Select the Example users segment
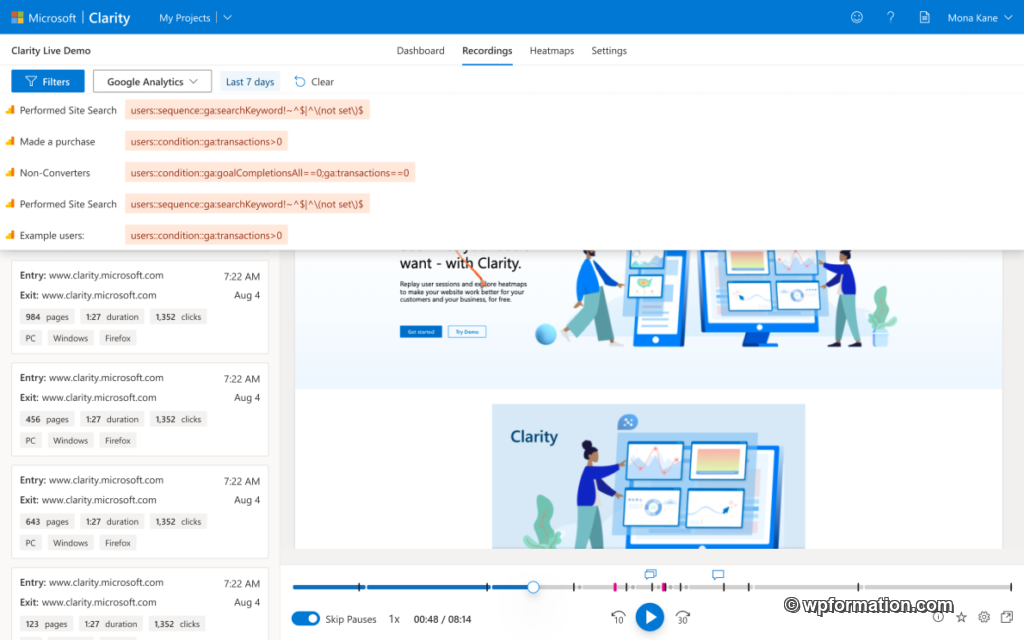Image resolution: width=1024 pixels, height=640 pixels. (52, 236)
